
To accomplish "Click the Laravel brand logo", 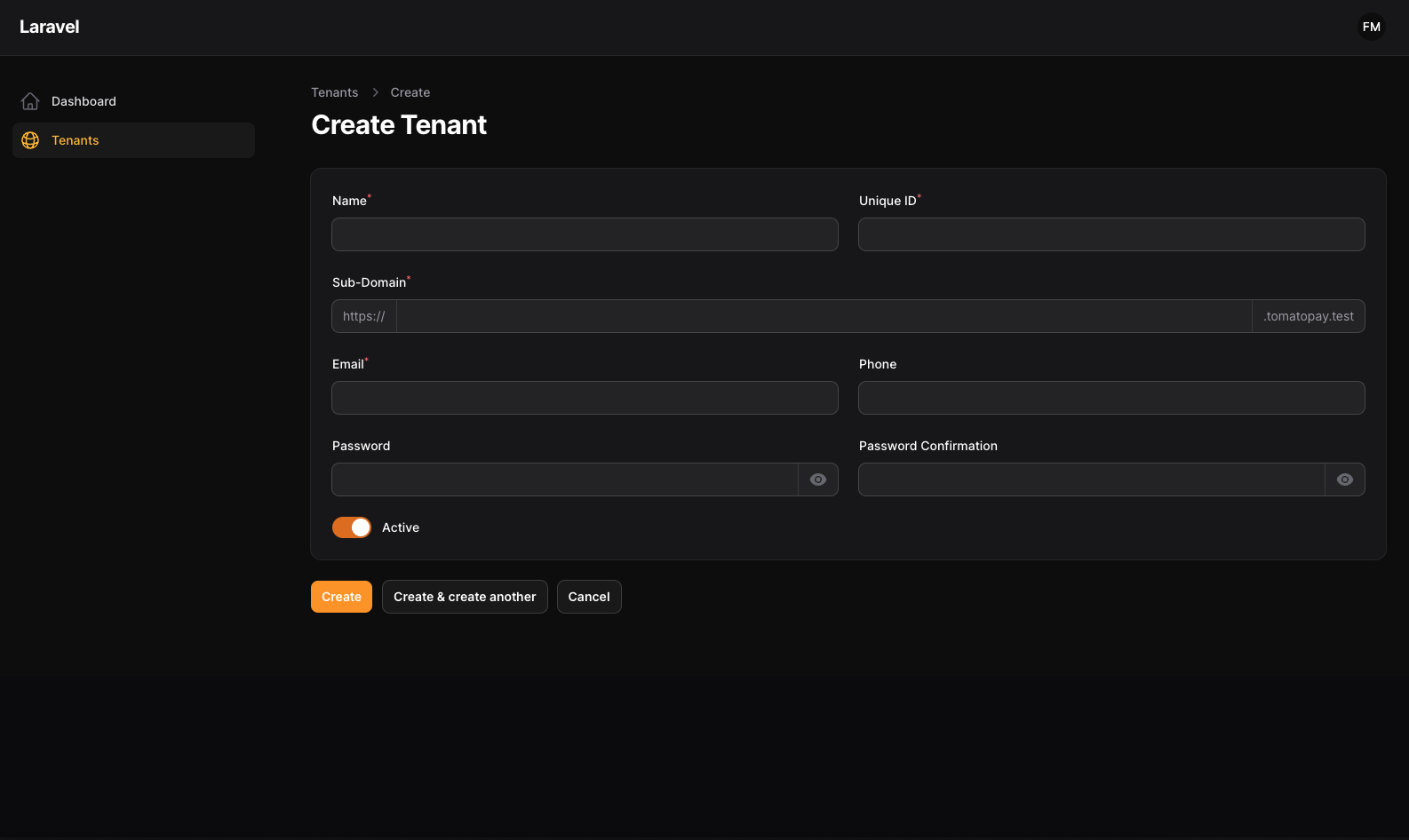I will click(x=50, y=27).
